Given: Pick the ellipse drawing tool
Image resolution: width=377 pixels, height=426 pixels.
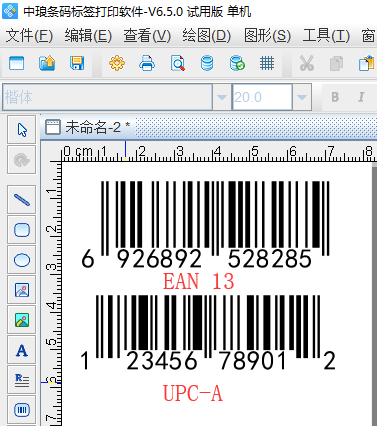Looking at the screenshot, I should click(22, 260).
